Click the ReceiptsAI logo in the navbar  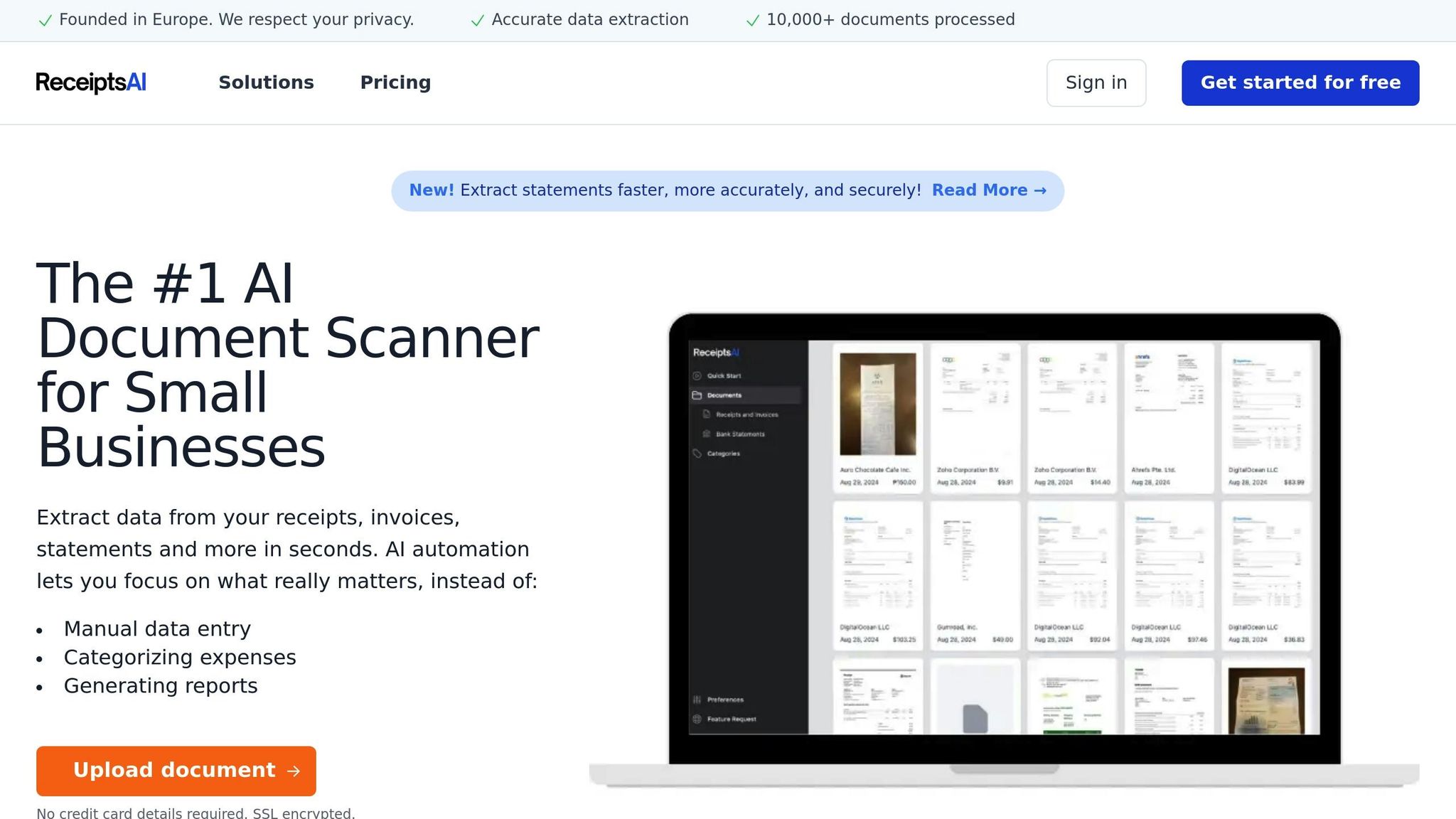90,82
